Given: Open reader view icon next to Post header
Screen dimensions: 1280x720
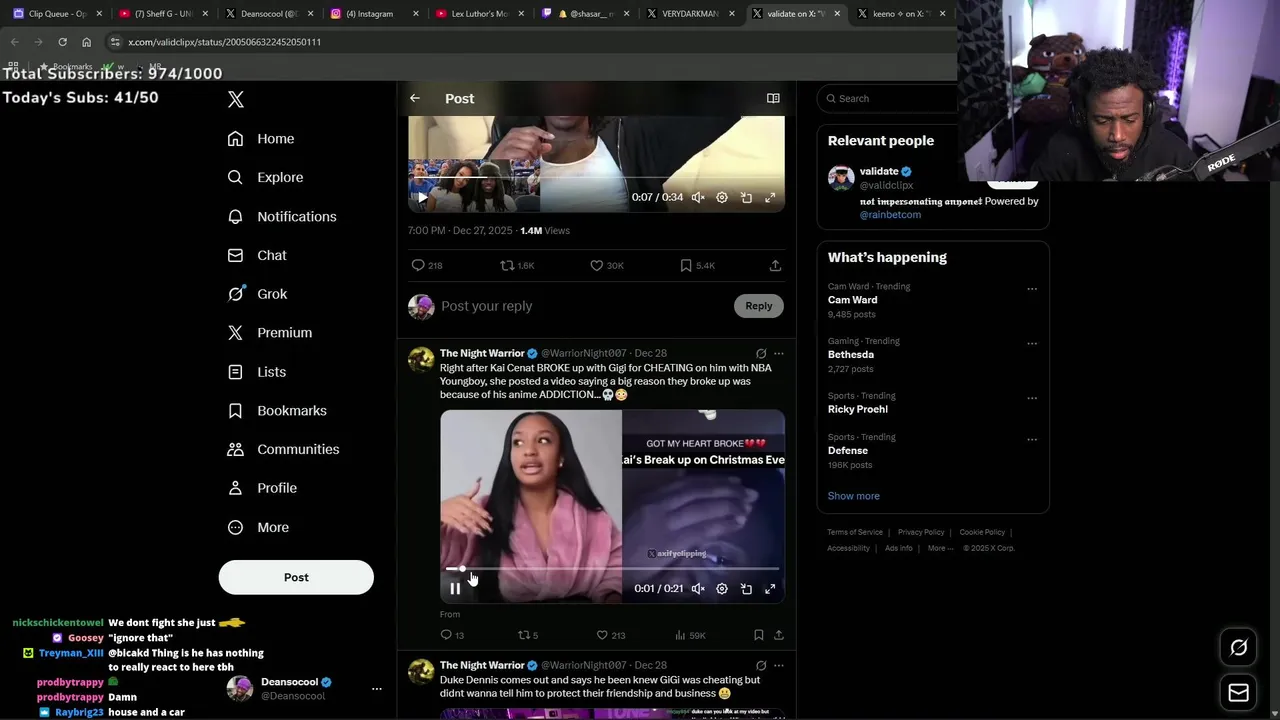Looking at the screenshot, I should point(773,98).
